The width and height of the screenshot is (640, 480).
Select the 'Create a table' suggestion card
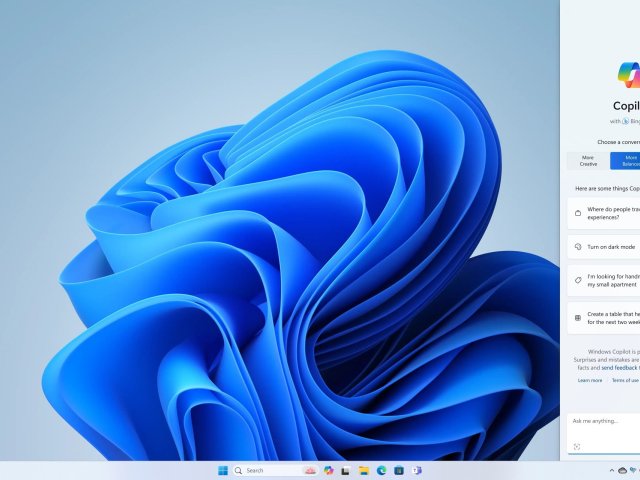point(603,318)
